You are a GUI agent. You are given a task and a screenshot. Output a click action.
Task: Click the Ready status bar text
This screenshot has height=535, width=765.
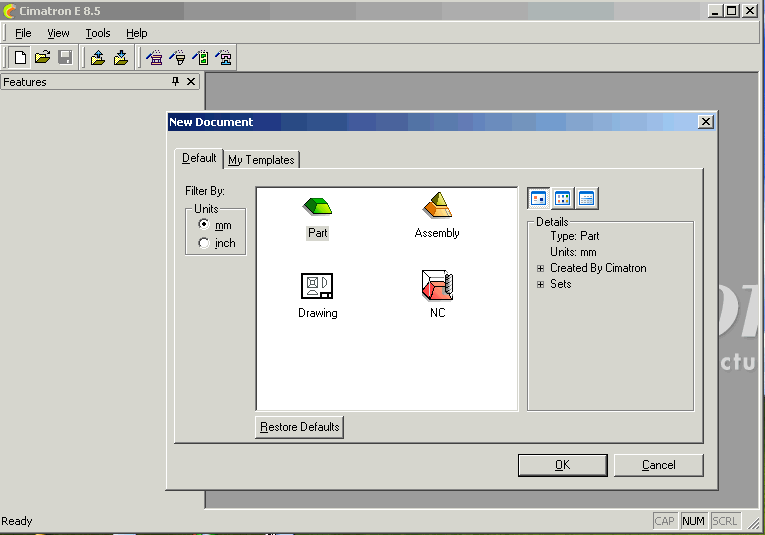pos(17,521)
